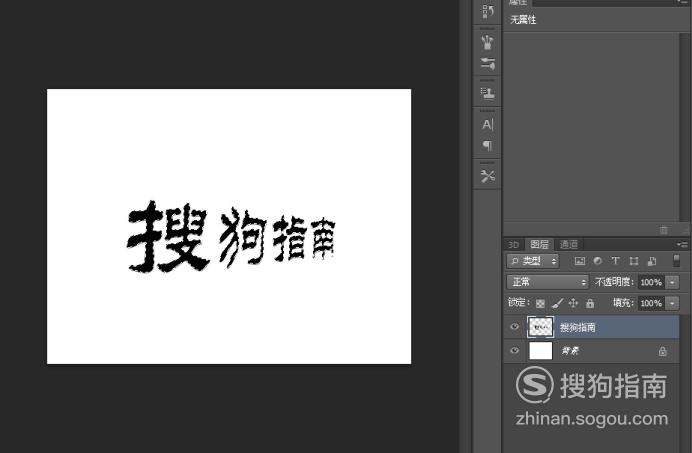Lock position move-arrows icon

point(573,303)
